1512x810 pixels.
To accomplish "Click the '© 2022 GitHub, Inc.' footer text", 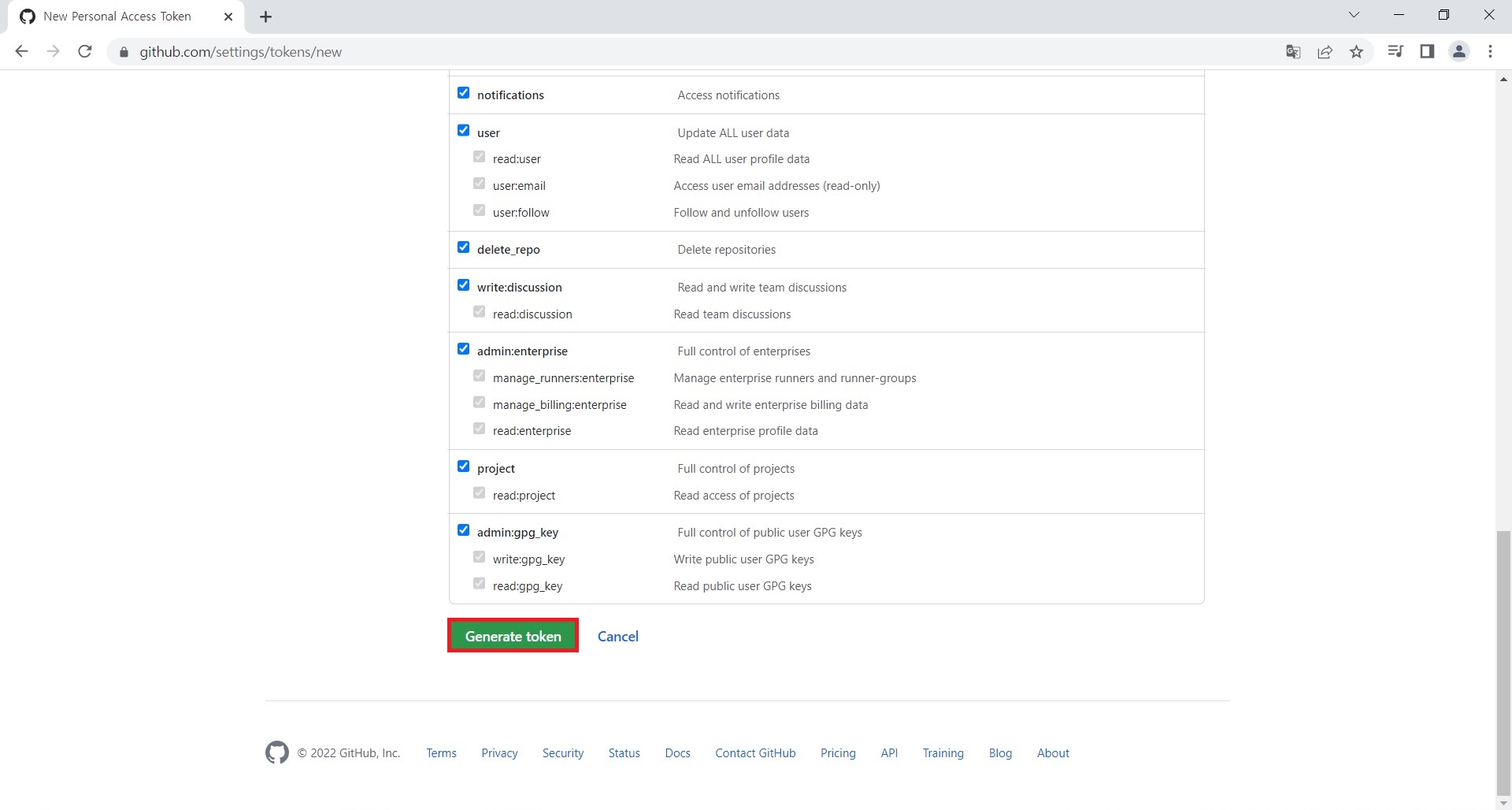I will click(349, 753).
